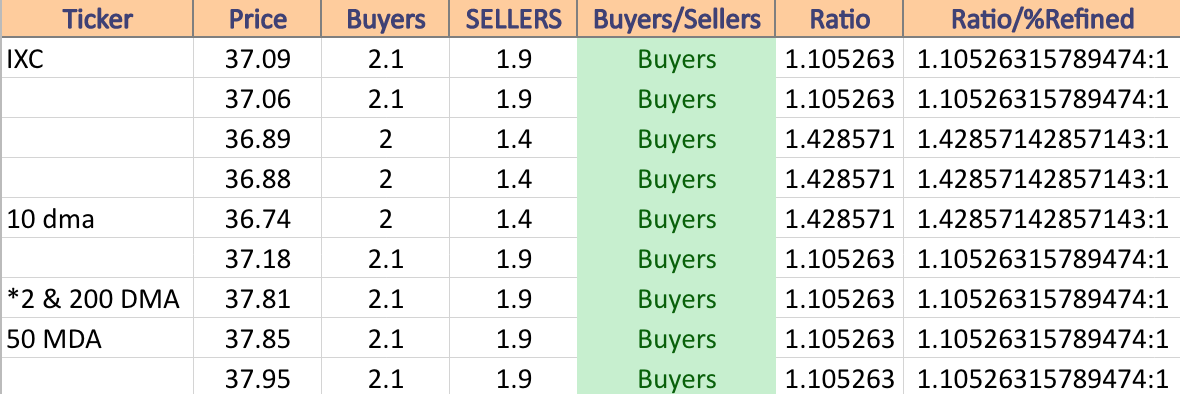The height and width of the screenshot is (394, 1180).
Task: Select the Ratio/%Refined column header
Action: (x=1042, y=18)
